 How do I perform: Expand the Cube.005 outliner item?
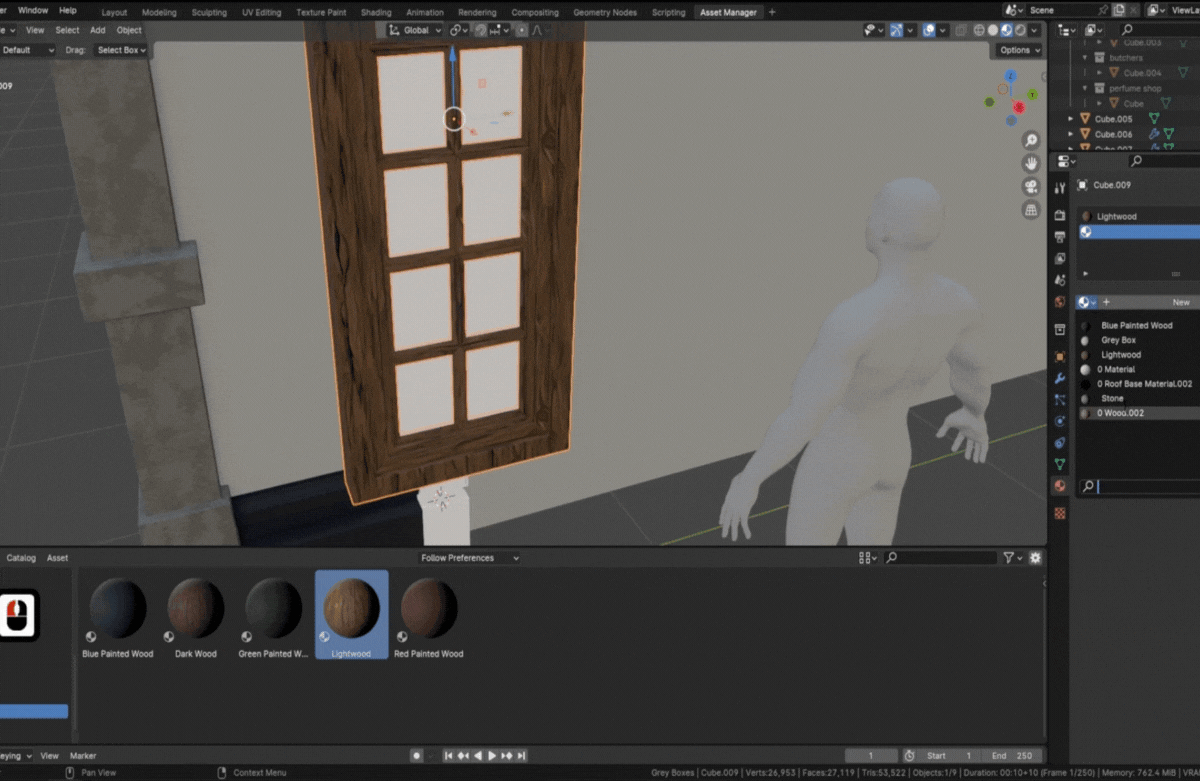coord(1071,119)
